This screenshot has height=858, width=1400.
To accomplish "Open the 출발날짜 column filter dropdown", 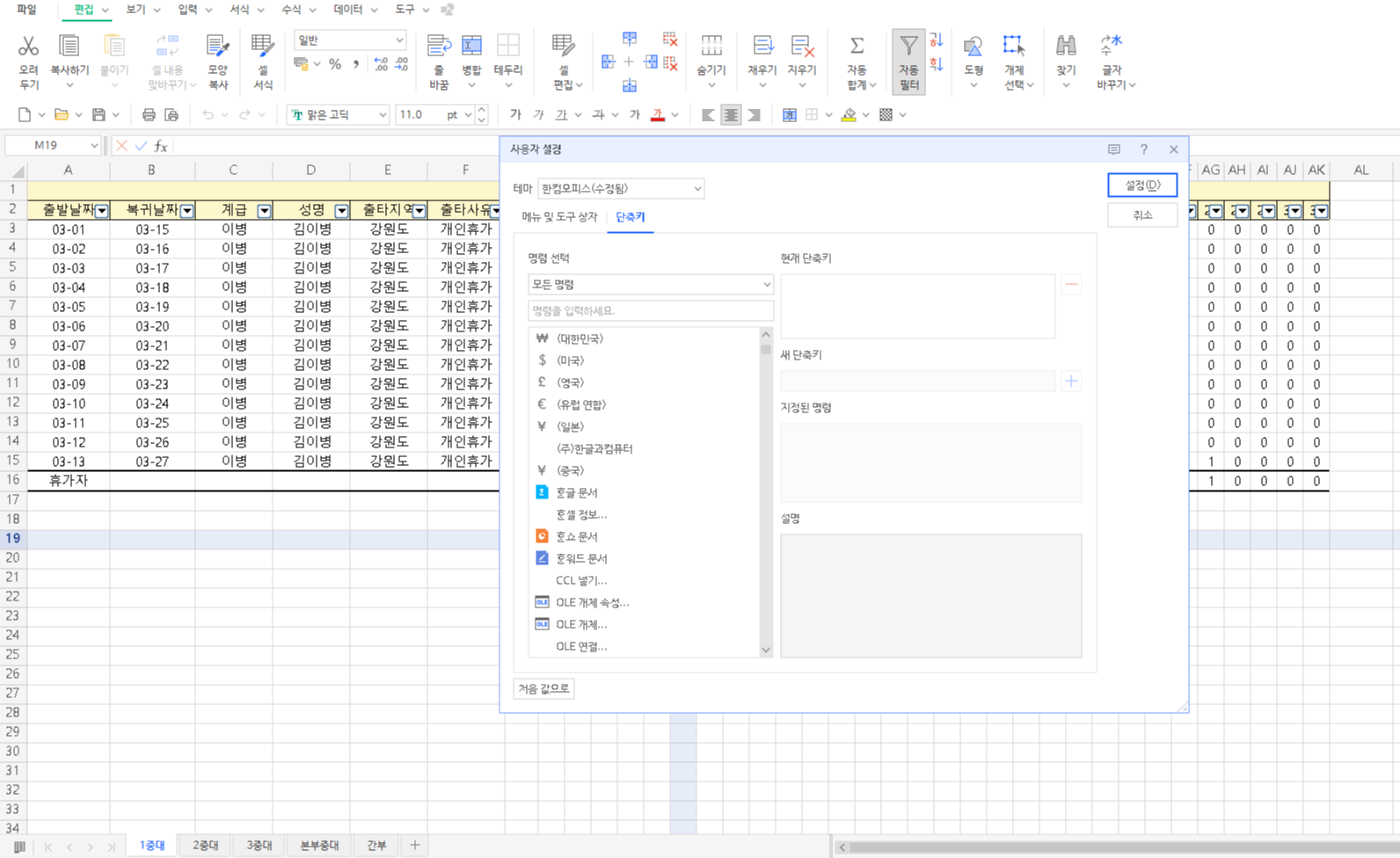I will click(102, 211).
